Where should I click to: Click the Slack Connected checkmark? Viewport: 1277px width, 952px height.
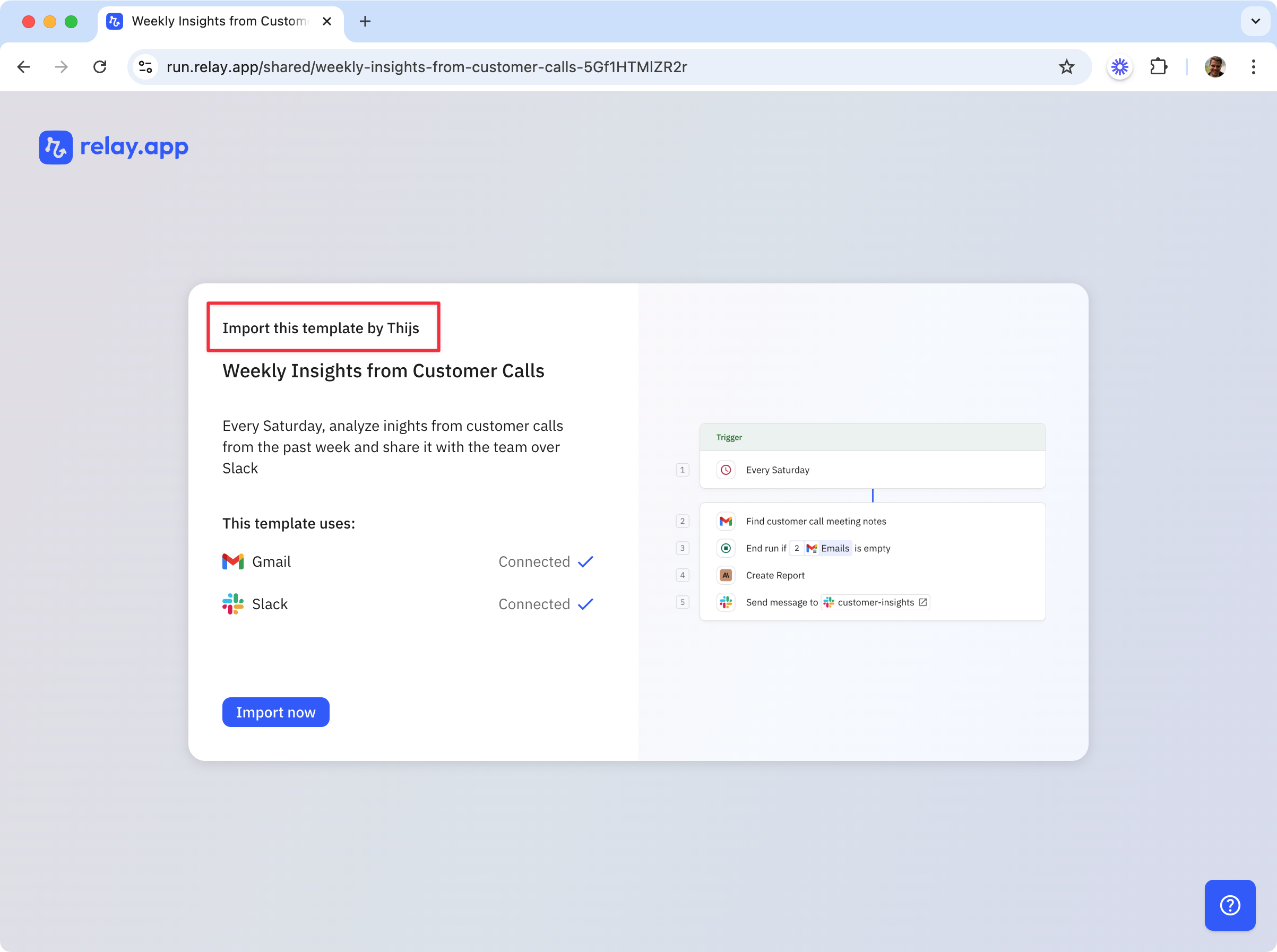point(585,604)
